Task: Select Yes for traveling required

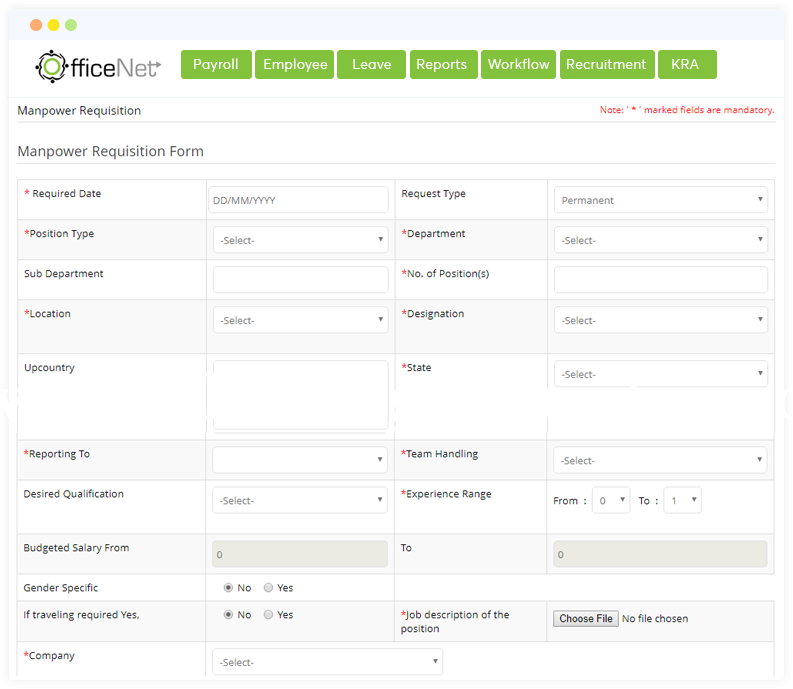Action: pyautogui.click(x=269, y=614)
